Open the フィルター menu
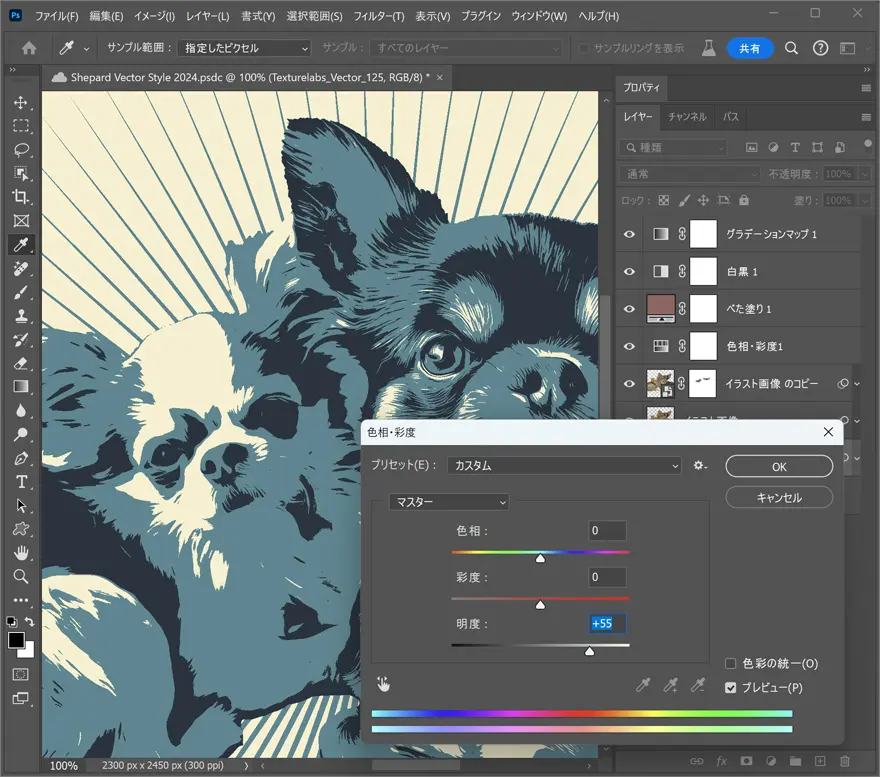The image size is (880, 777). (x=378, y=17)
